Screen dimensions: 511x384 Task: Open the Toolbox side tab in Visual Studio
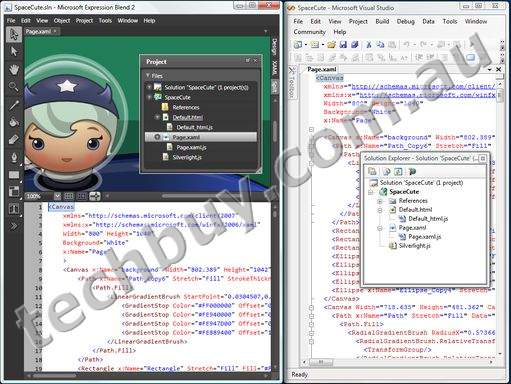tap(292, 83)
